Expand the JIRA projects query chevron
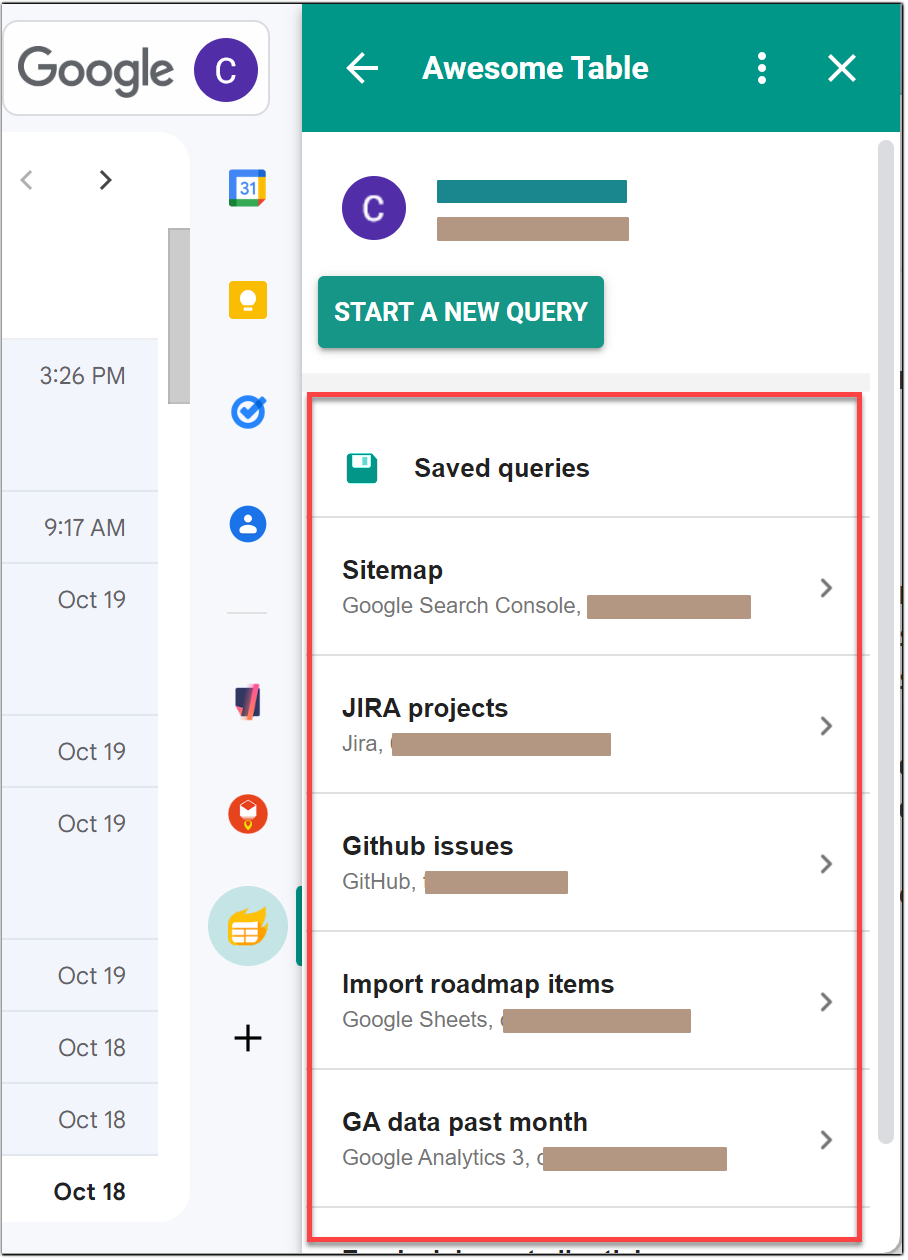The height and width of the screenshot is (1260, 908). click(826, 726)
